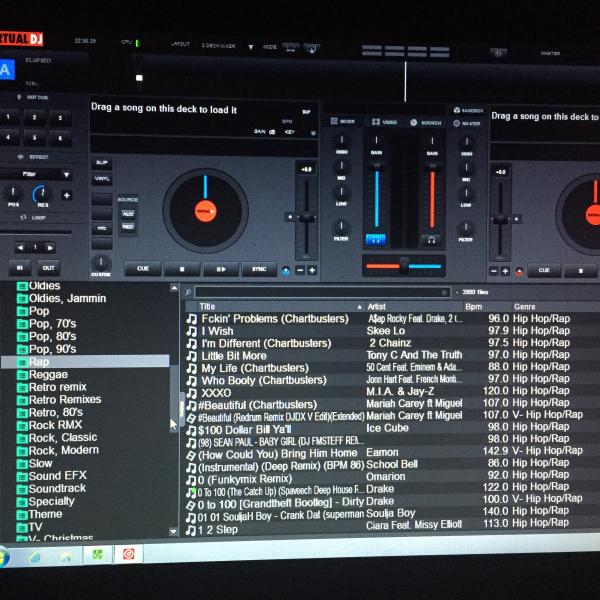Toggle the SANDBOX option
Image resolution: width=600 pixels, height=600 pixels.
click(468, 111)
